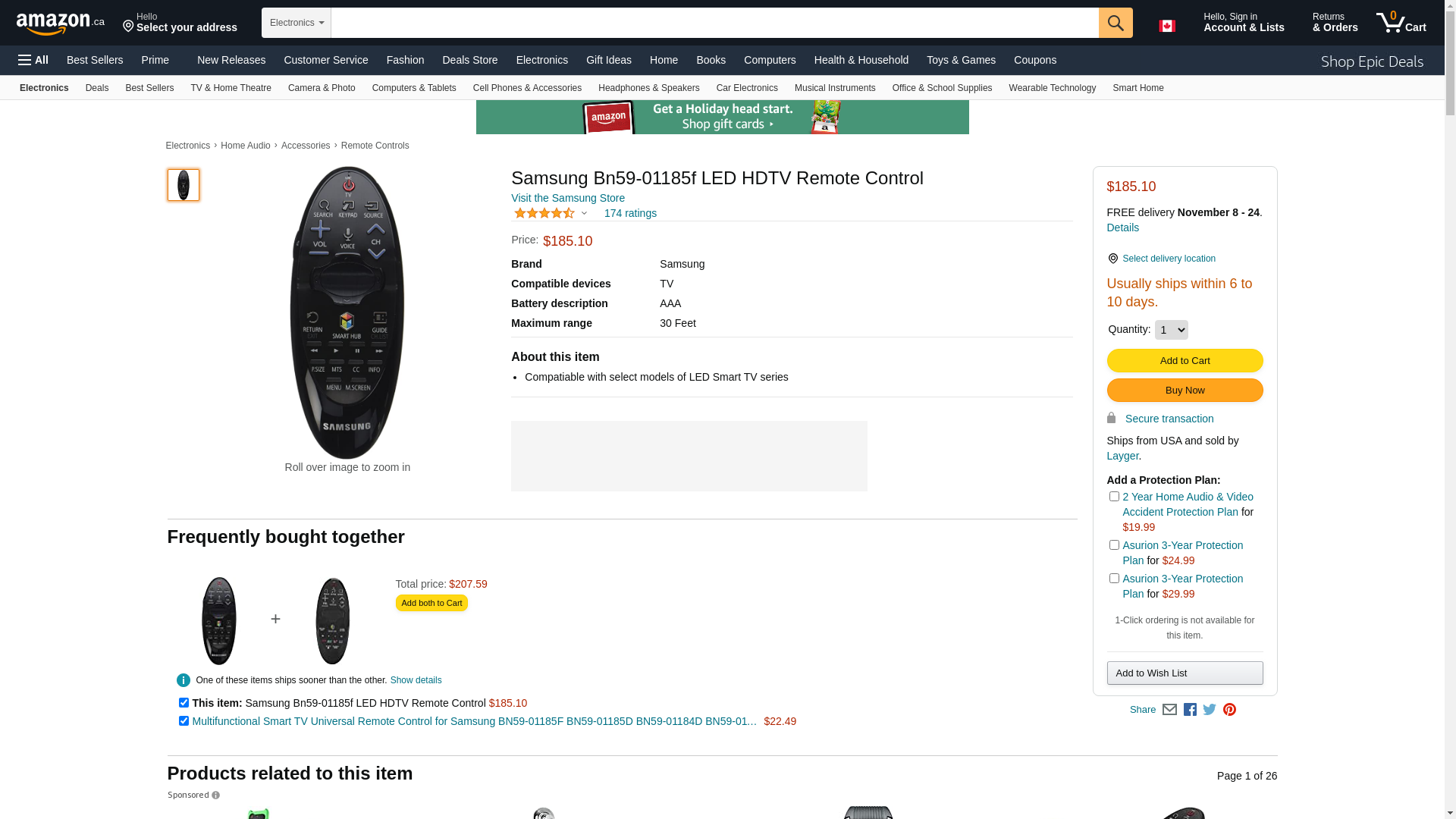Uncheck the Multifunctional Universal Remote item

[184, 721]
